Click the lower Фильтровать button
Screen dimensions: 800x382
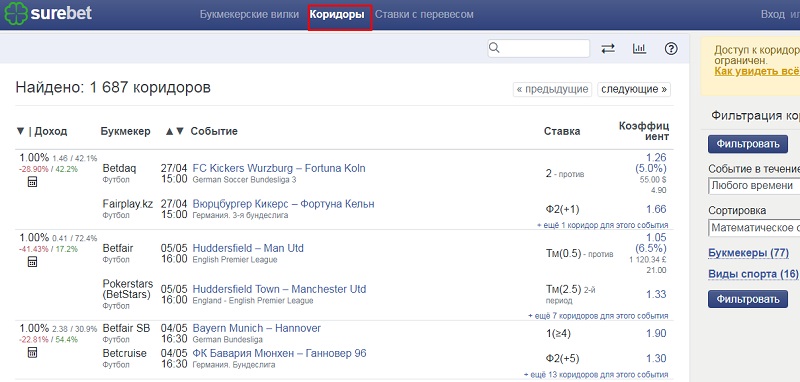748,298
